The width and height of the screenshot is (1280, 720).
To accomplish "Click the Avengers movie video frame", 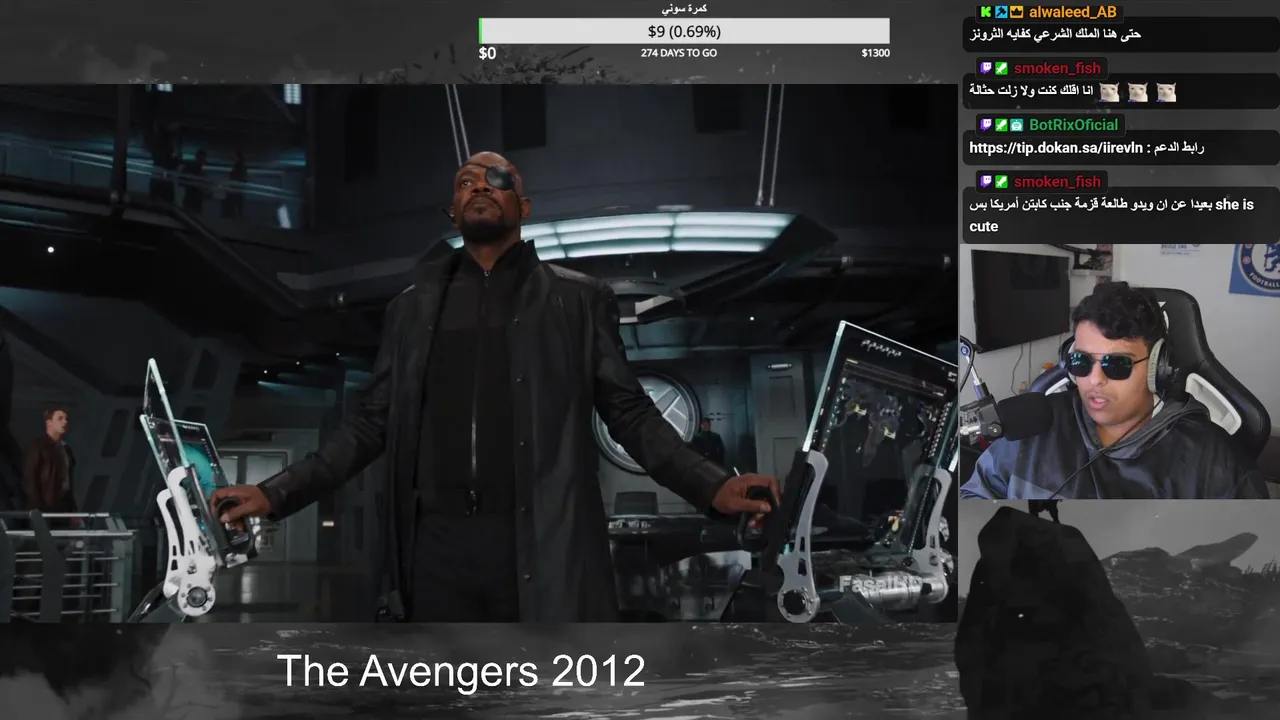I will (478, 353).
